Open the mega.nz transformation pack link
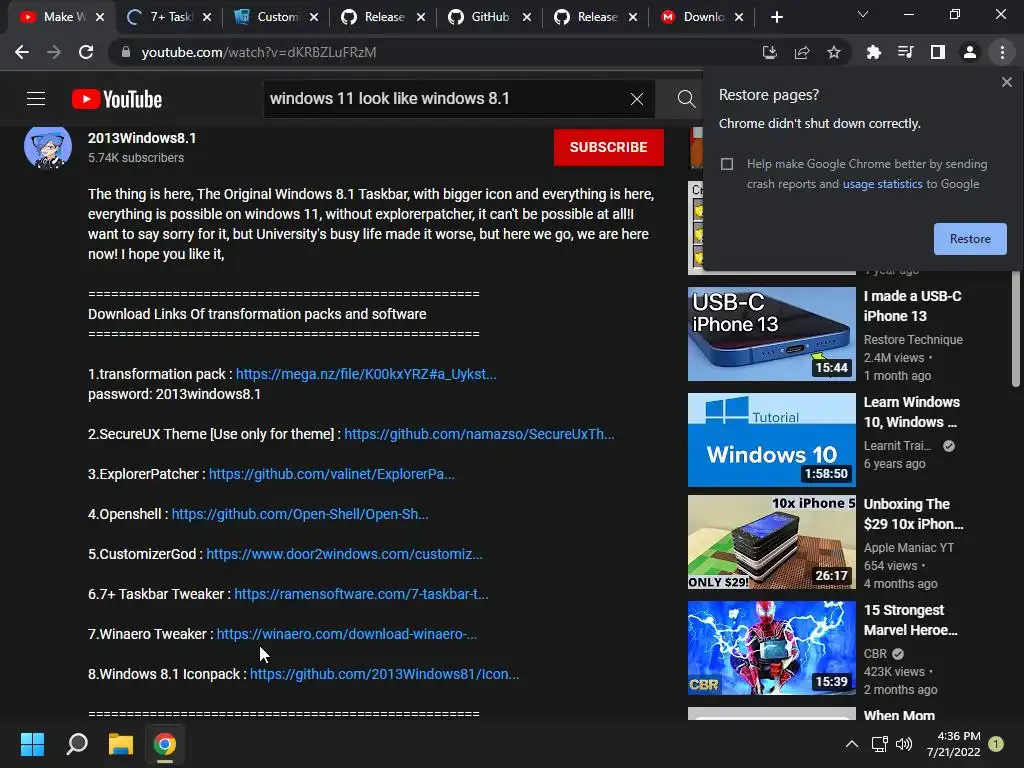The image size is (1024, 768). (366, 374)
